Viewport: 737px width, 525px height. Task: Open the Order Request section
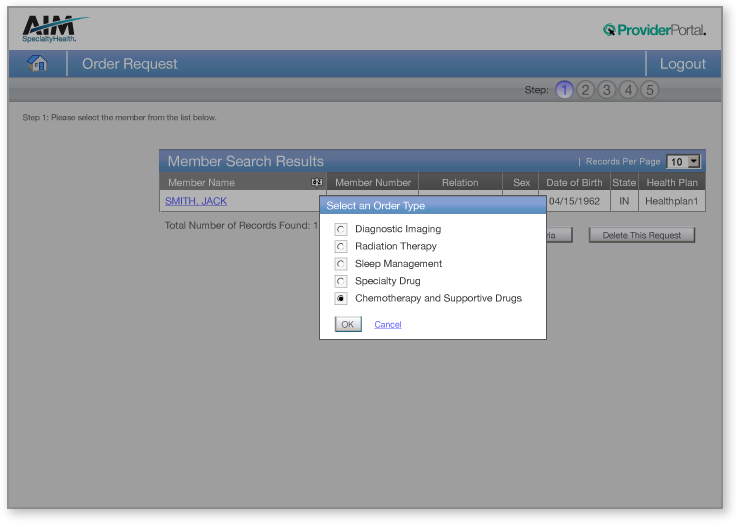click(130, 64)
